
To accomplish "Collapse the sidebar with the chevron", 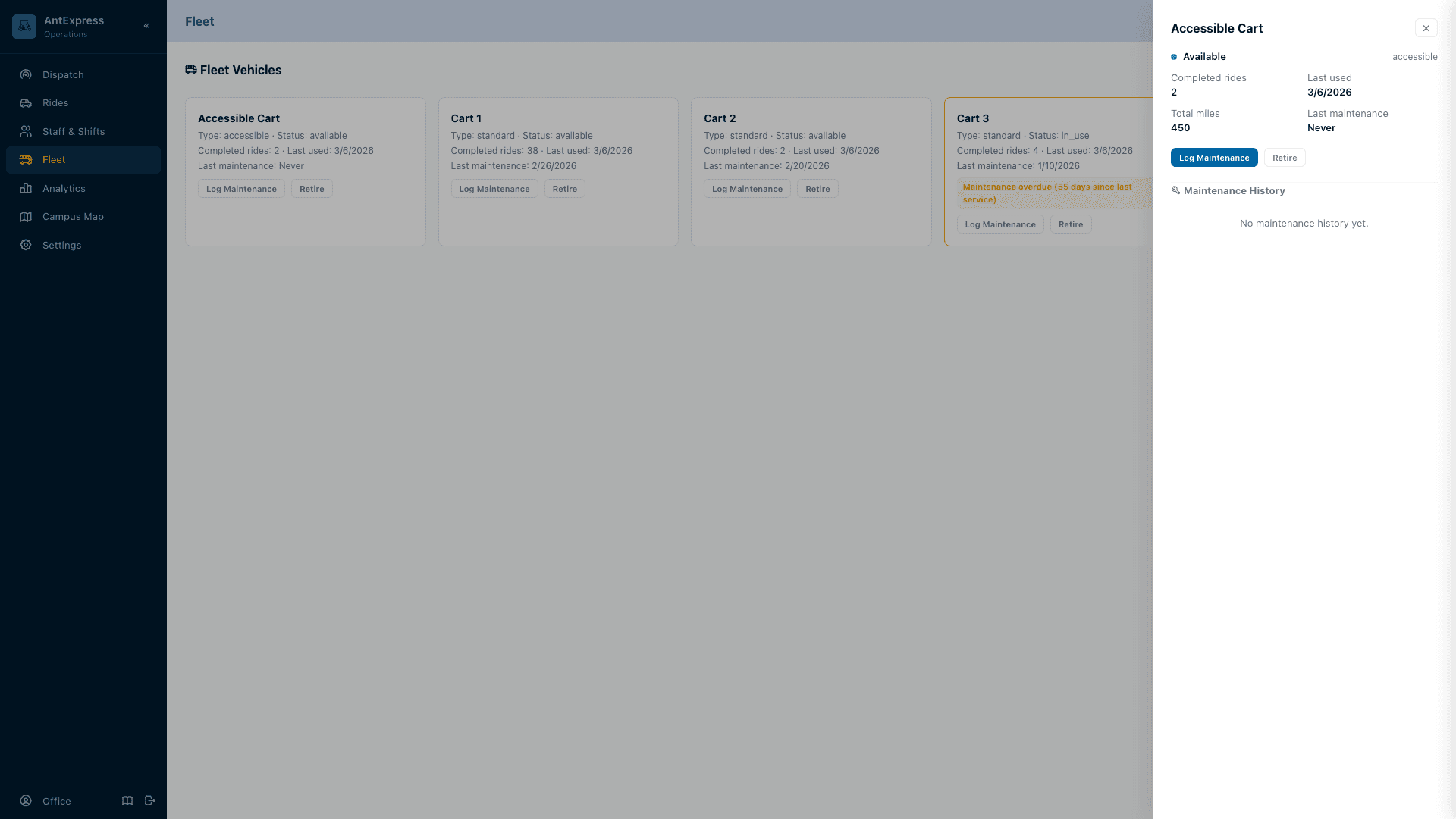I will tap(146, 25).
